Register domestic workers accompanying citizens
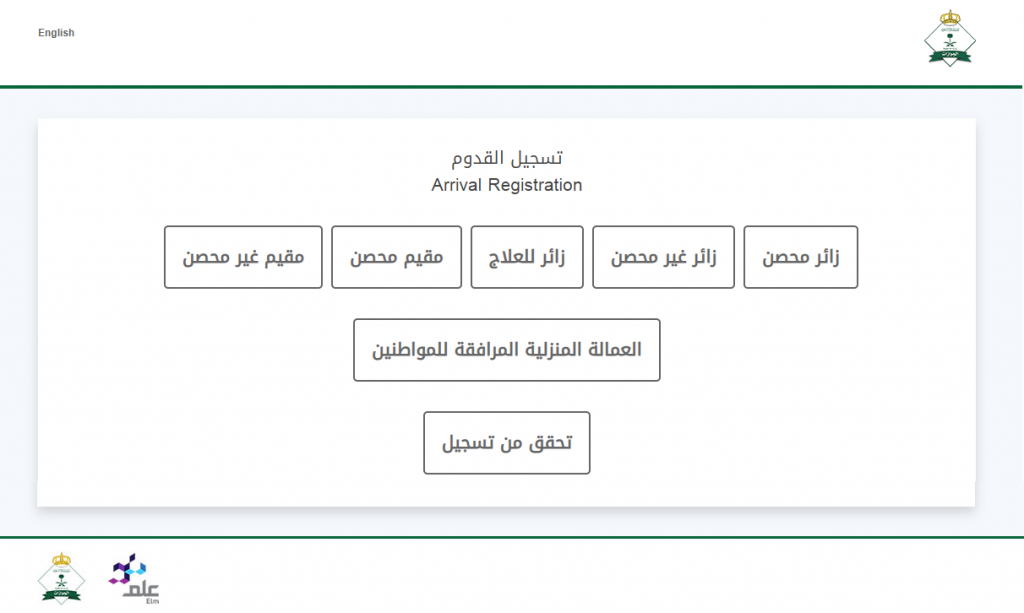This screenshot has height=613, width=1024. (507, 350)
